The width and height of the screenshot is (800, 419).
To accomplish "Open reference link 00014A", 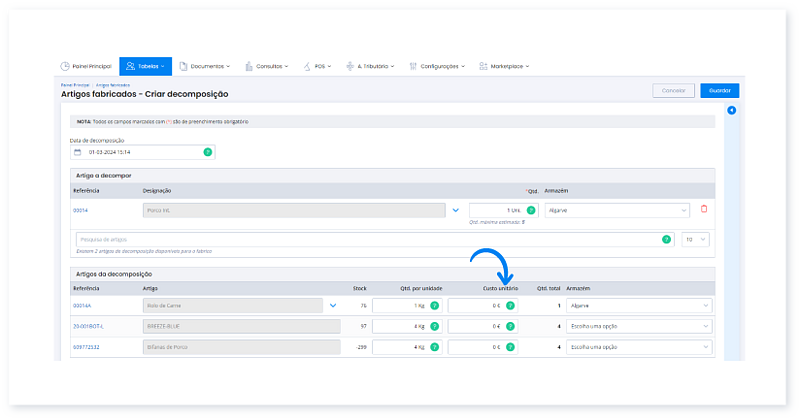I will click(82, 305).
